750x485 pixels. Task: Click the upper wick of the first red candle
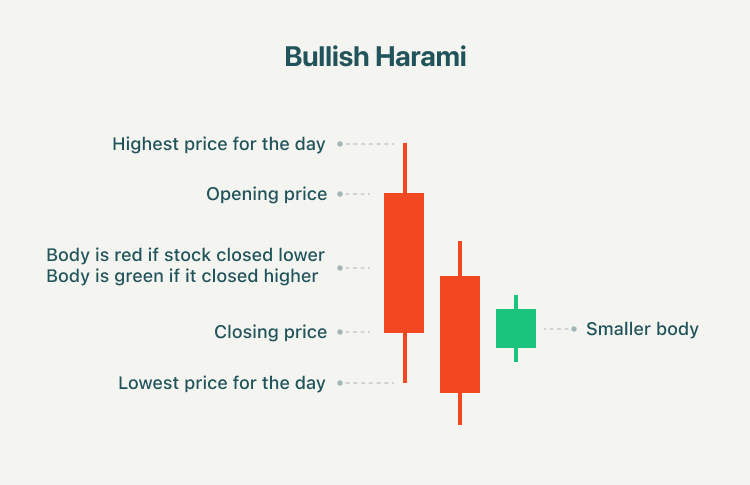pos(404,168)
